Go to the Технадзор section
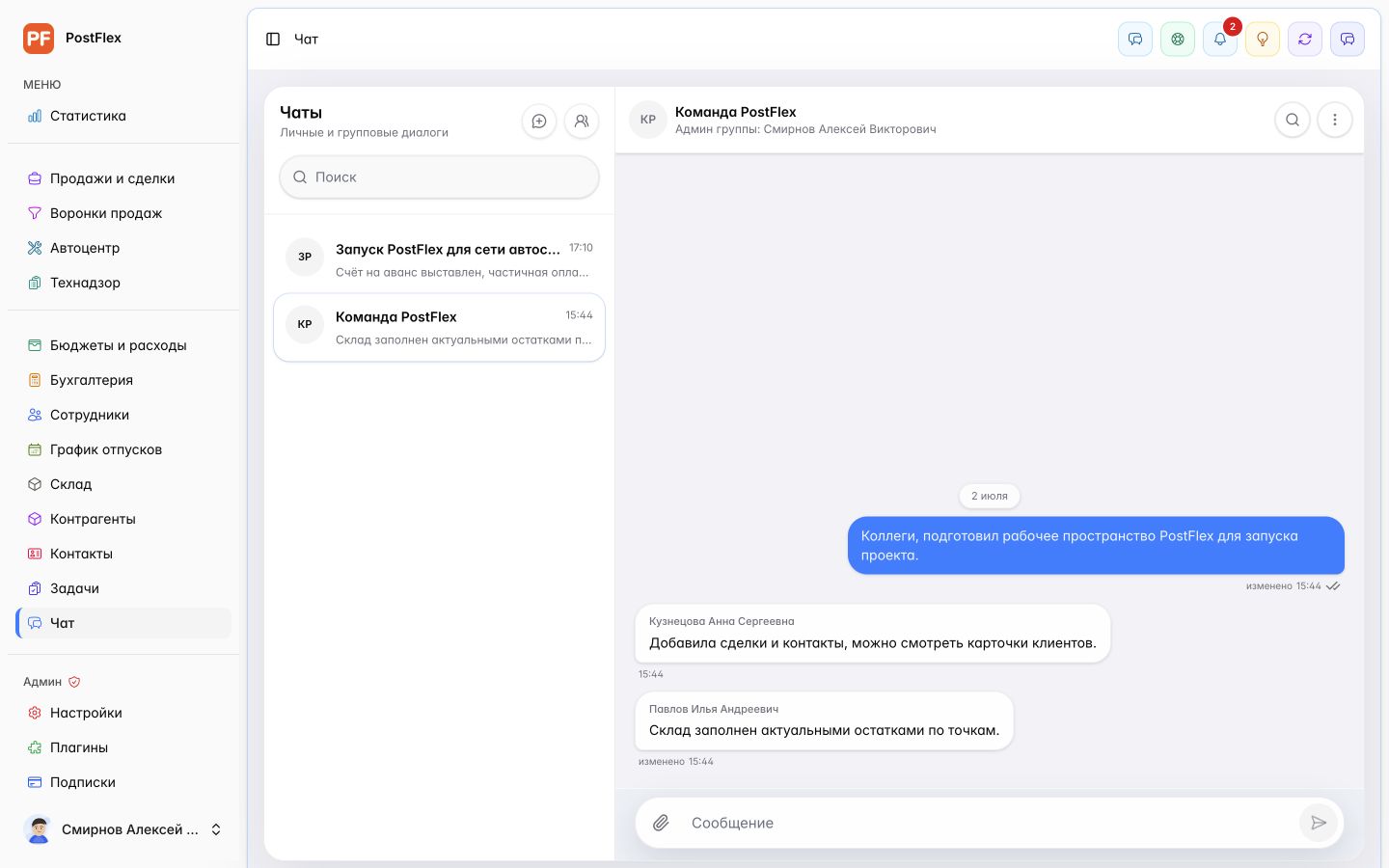This screenshot has width=1389, height=868. click(x=123, y=283)
